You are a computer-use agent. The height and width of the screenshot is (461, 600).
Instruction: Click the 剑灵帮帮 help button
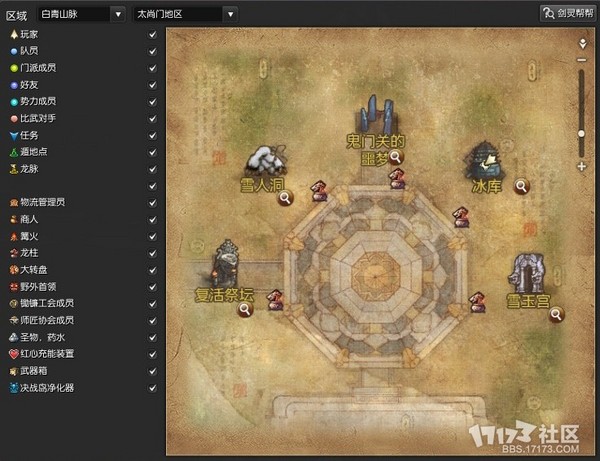coord(568,13)
